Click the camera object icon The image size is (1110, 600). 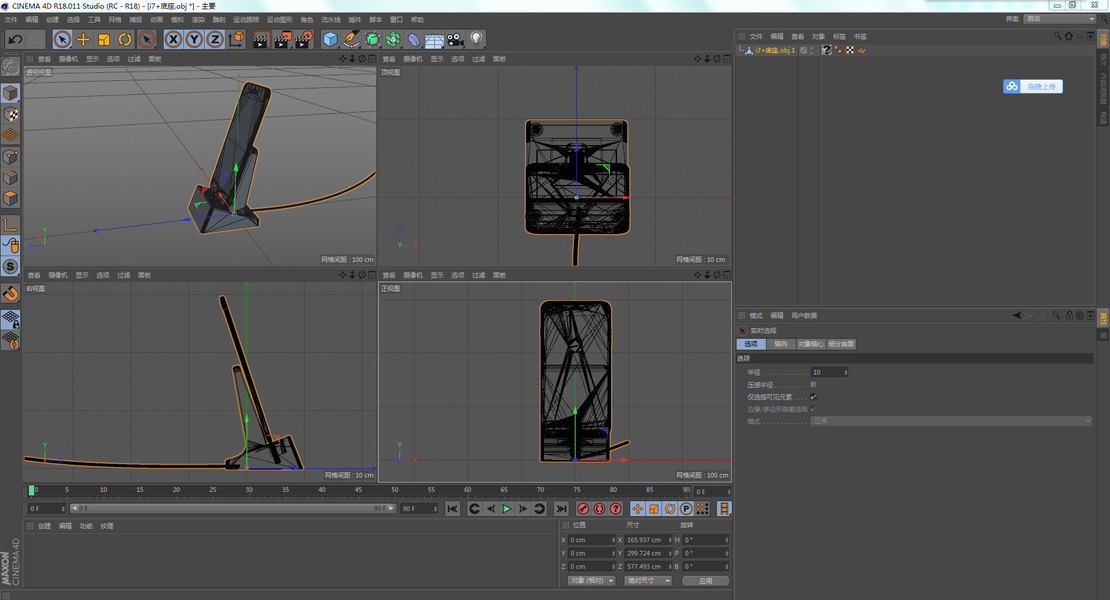coord(455,39)
